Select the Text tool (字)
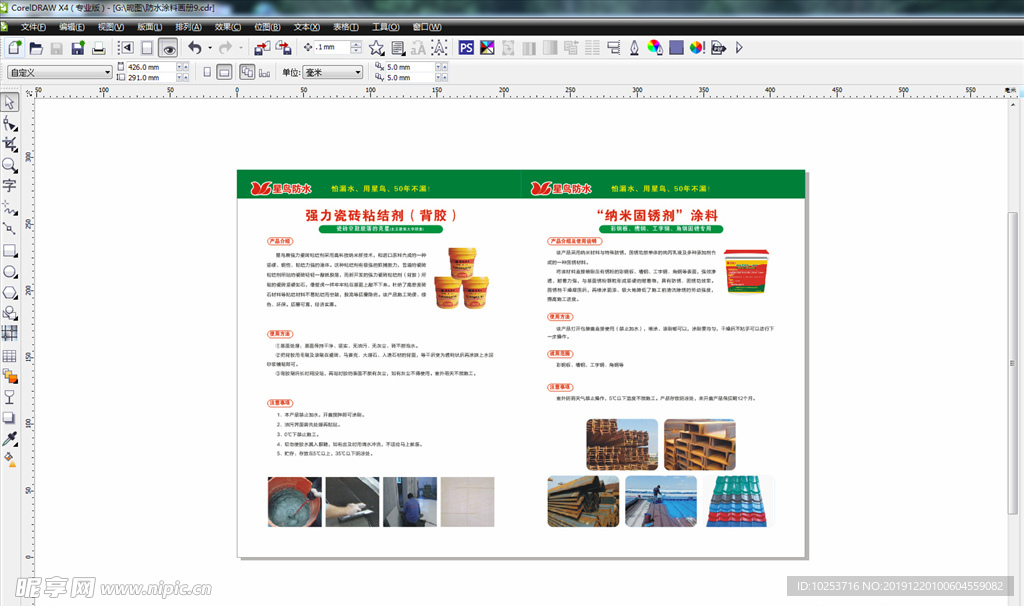 tap(11, 186)
